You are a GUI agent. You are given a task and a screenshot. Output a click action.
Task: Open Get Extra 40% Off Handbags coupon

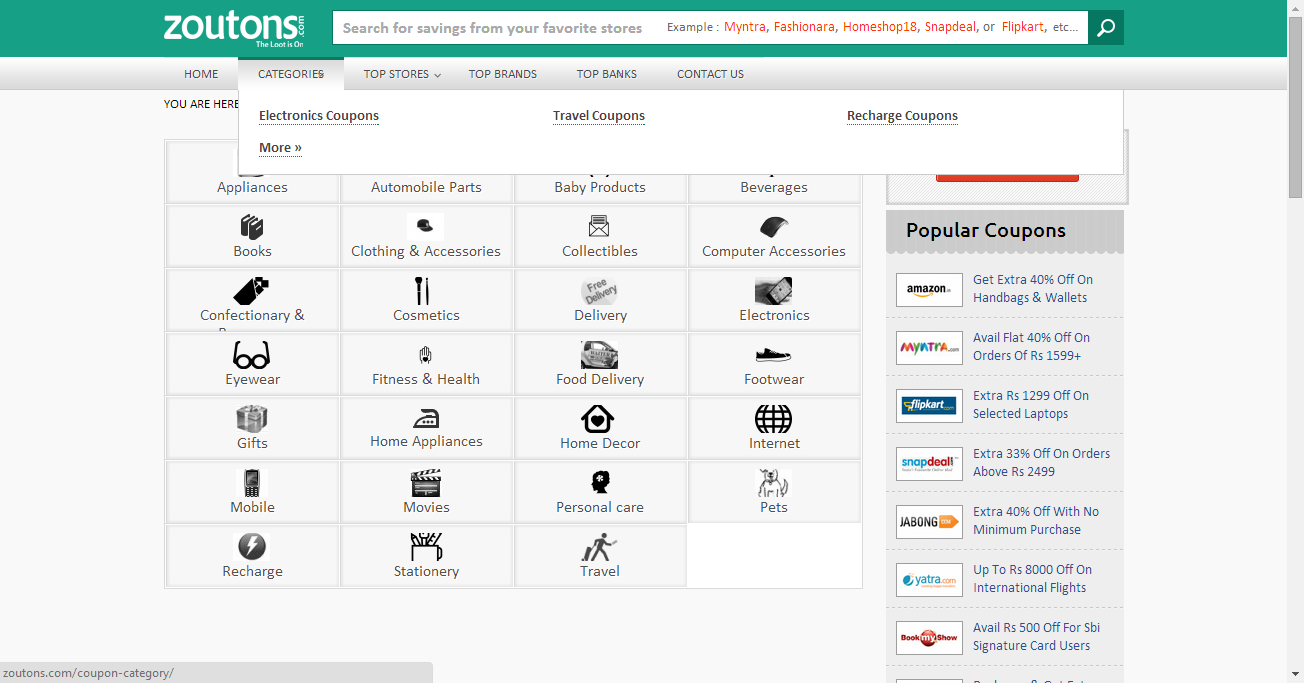coord(1033,289)
